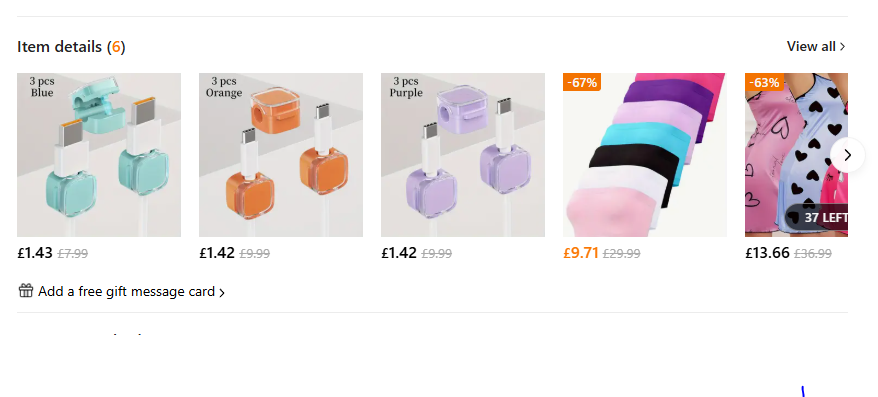The width and height of the screenshot is (878, 397).
Task: Click the 37 LEFT stock badge
Action: [818, 218]
